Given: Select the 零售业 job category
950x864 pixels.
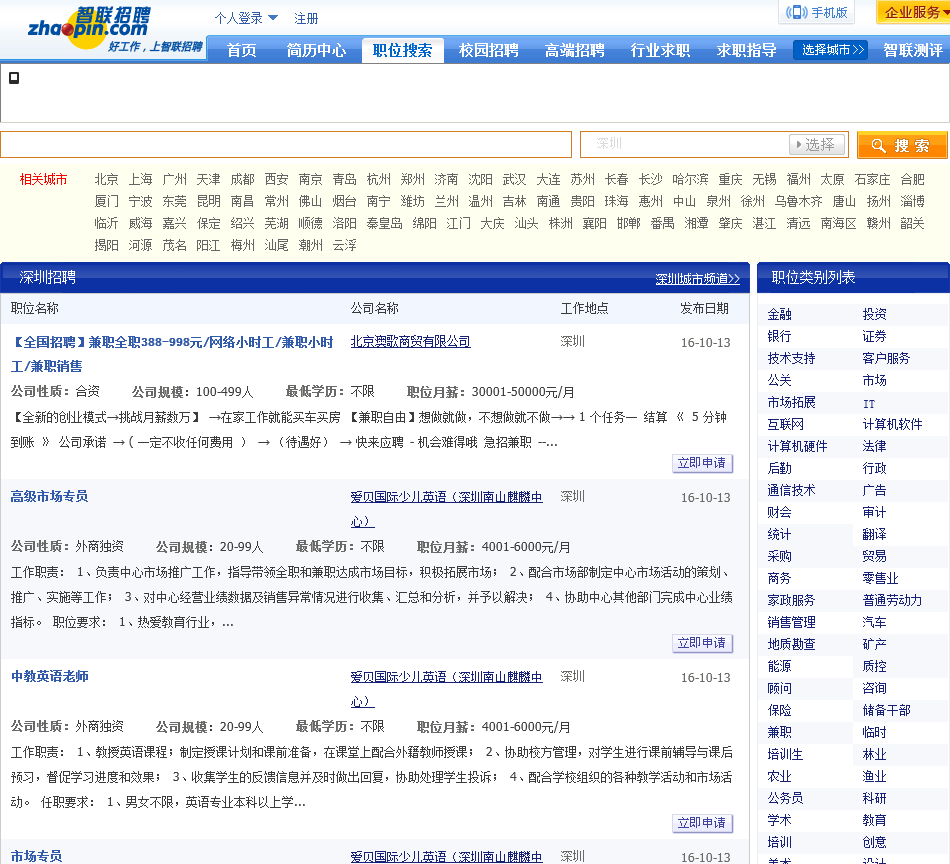Looking at the screenshot, I should point(880,578).
